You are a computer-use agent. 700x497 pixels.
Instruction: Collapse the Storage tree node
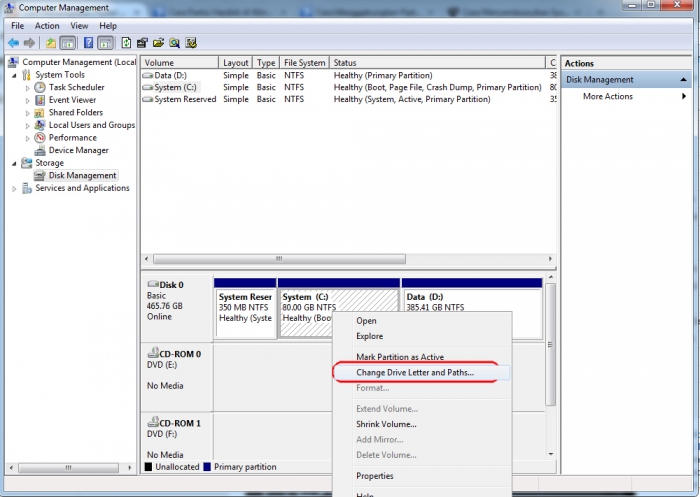point(14,163)
